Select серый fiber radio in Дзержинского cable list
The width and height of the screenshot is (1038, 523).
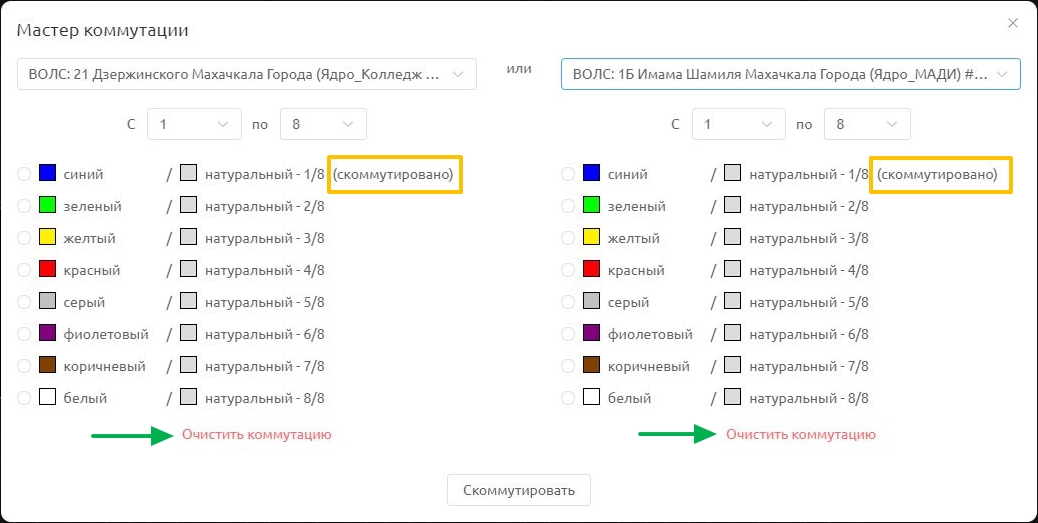24,302
